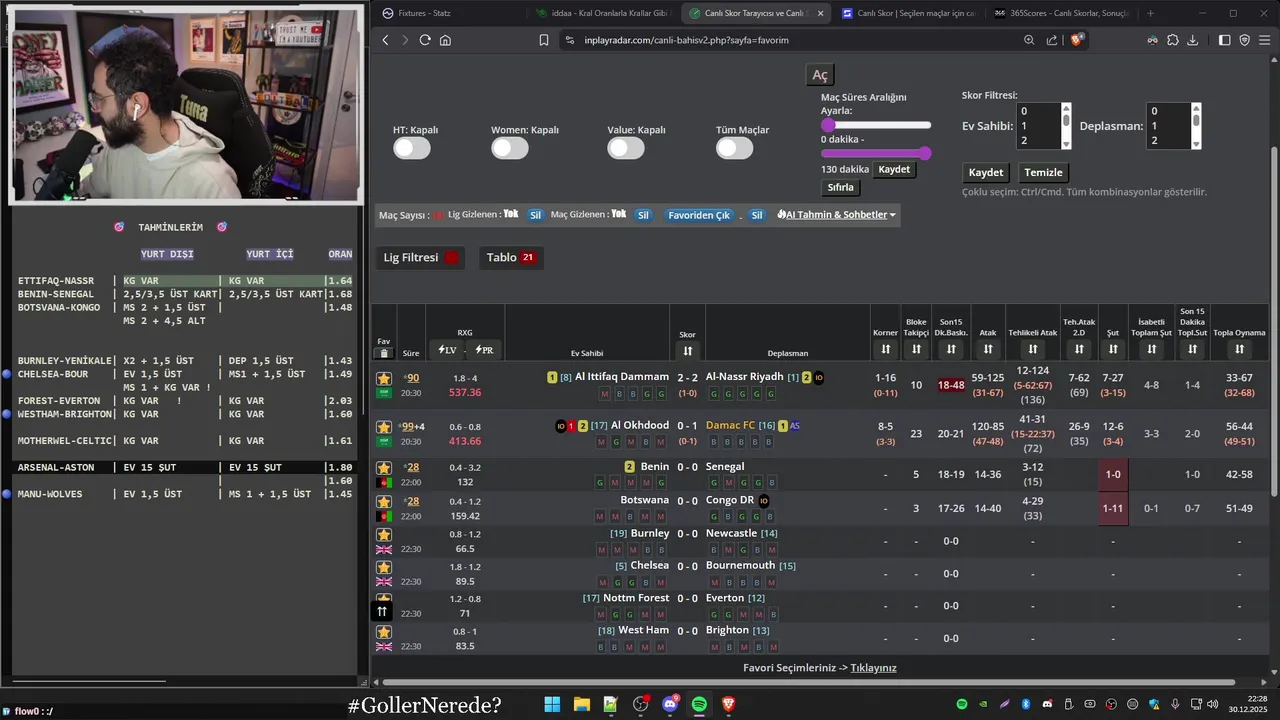Open File Explorer from taskbar
The height and width of the screenshot is (720, 1280).
[x=581, y=705]
